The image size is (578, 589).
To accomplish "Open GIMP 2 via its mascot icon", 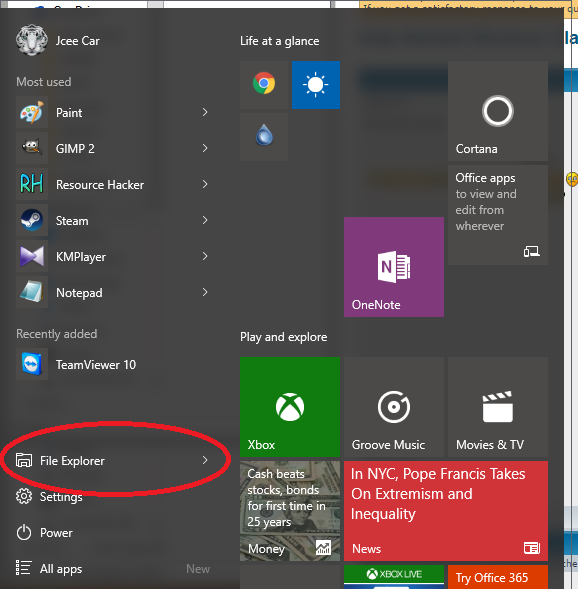I will point(32,148).
